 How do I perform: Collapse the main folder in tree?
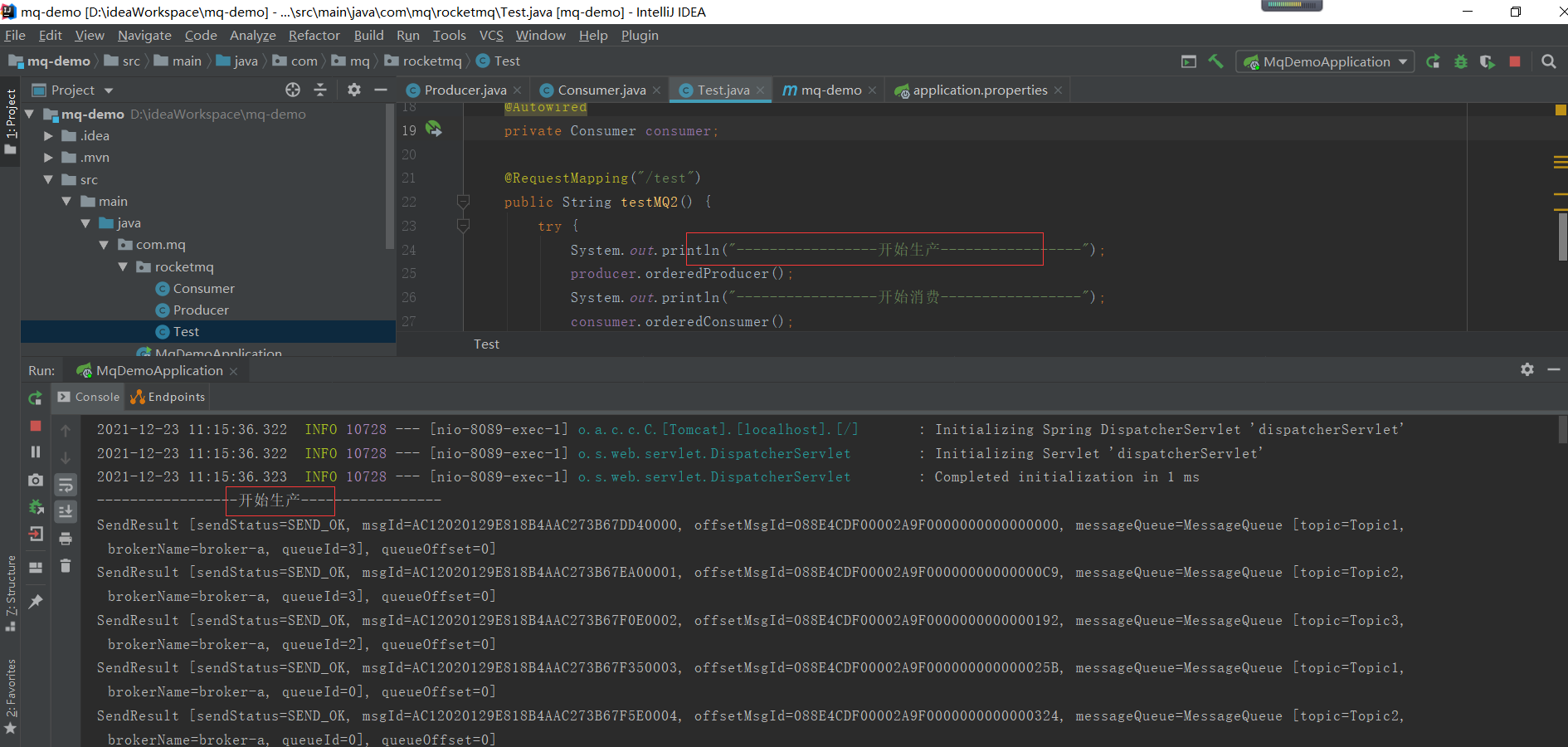pyautogui.click(x=66, y=202)
